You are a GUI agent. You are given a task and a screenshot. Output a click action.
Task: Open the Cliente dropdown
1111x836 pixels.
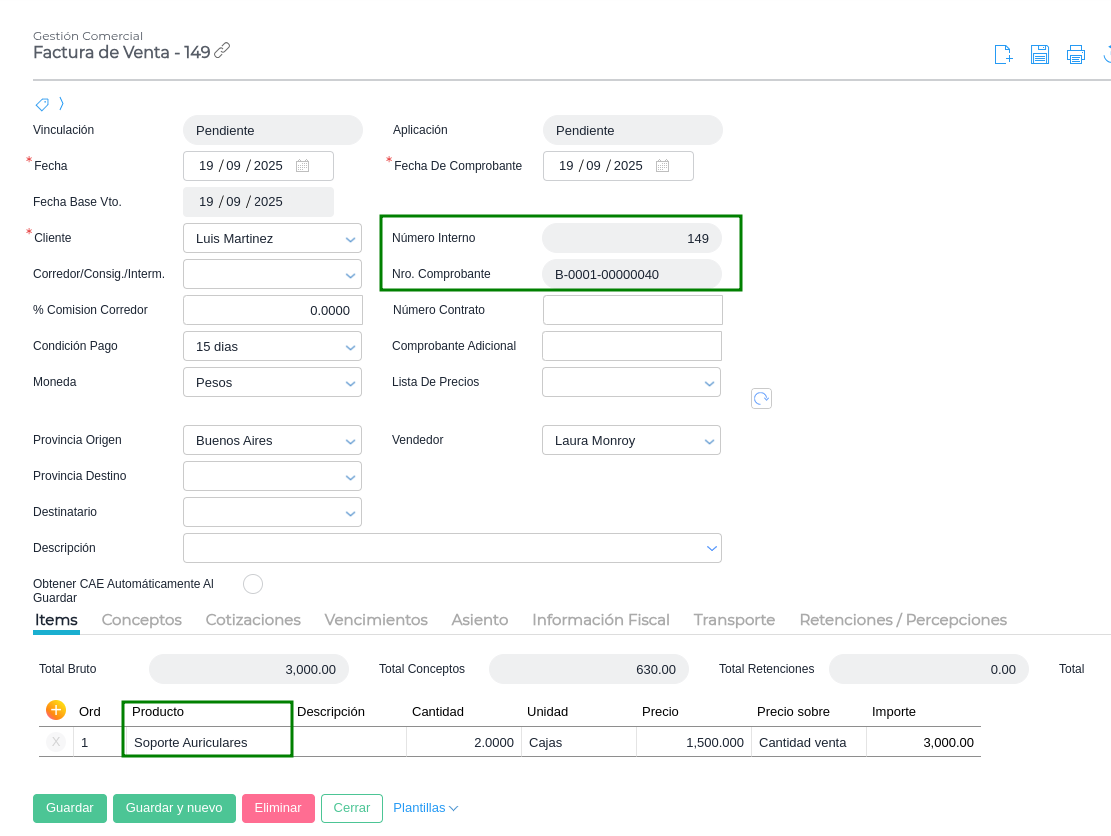tap(350, 239)
